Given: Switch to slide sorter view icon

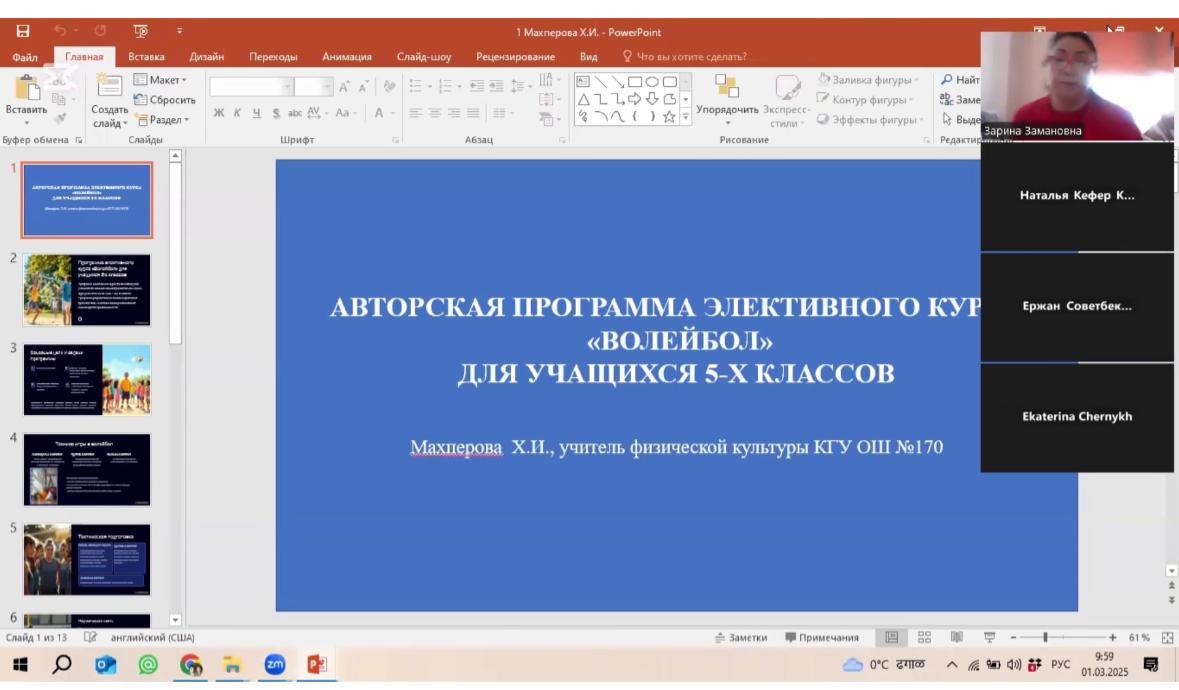Looking at the screenshot, I should (x=924, y=638).
